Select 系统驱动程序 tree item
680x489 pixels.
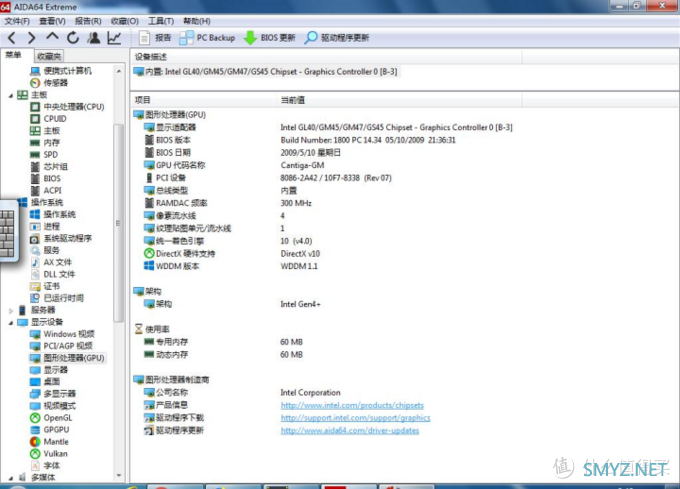[61, 238]
